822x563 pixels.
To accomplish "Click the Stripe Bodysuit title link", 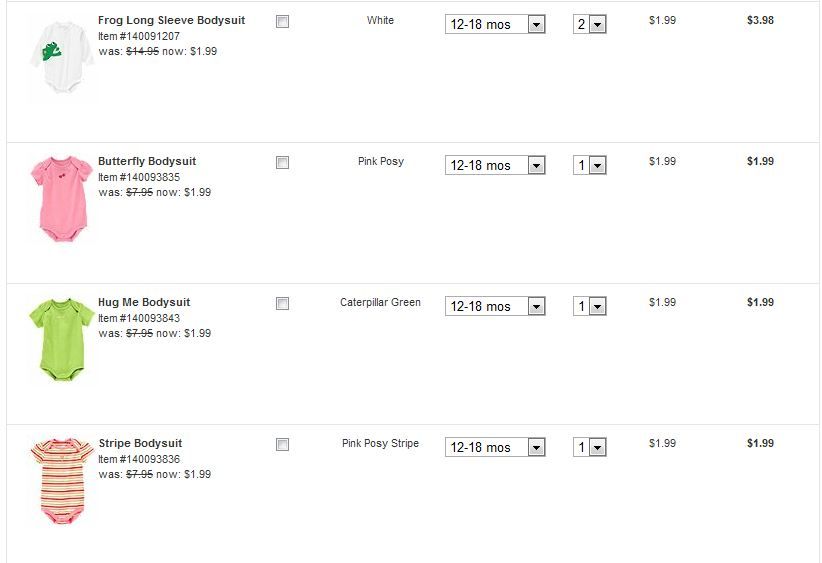I will tap(140, 443).
